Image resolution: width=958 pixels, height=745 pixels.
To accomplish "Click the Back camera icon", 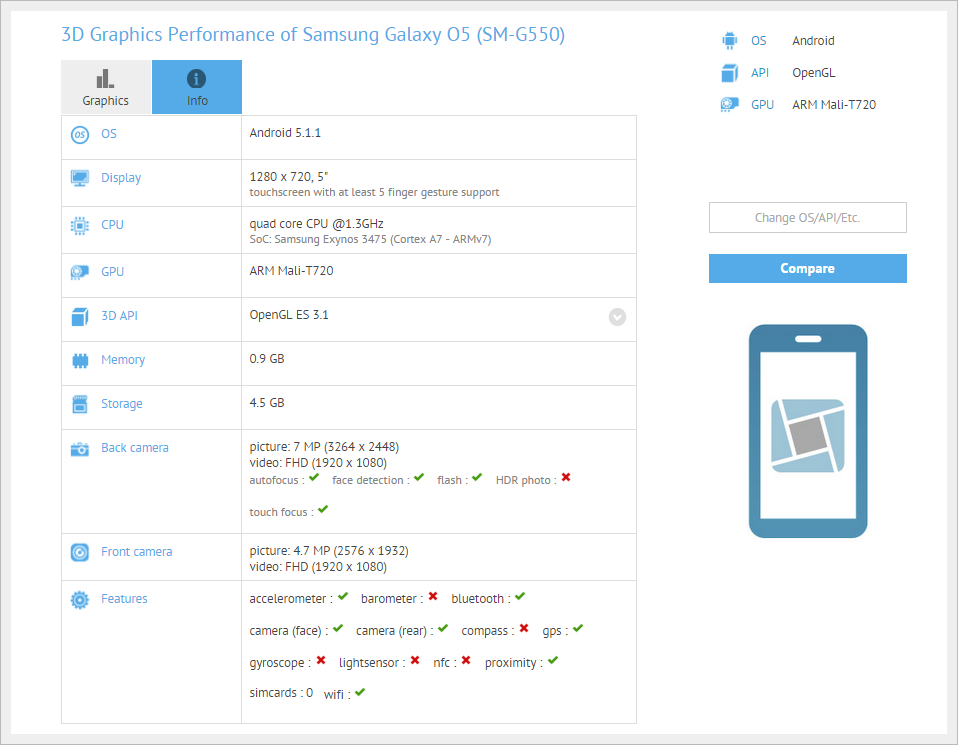I will click(80, 449).
